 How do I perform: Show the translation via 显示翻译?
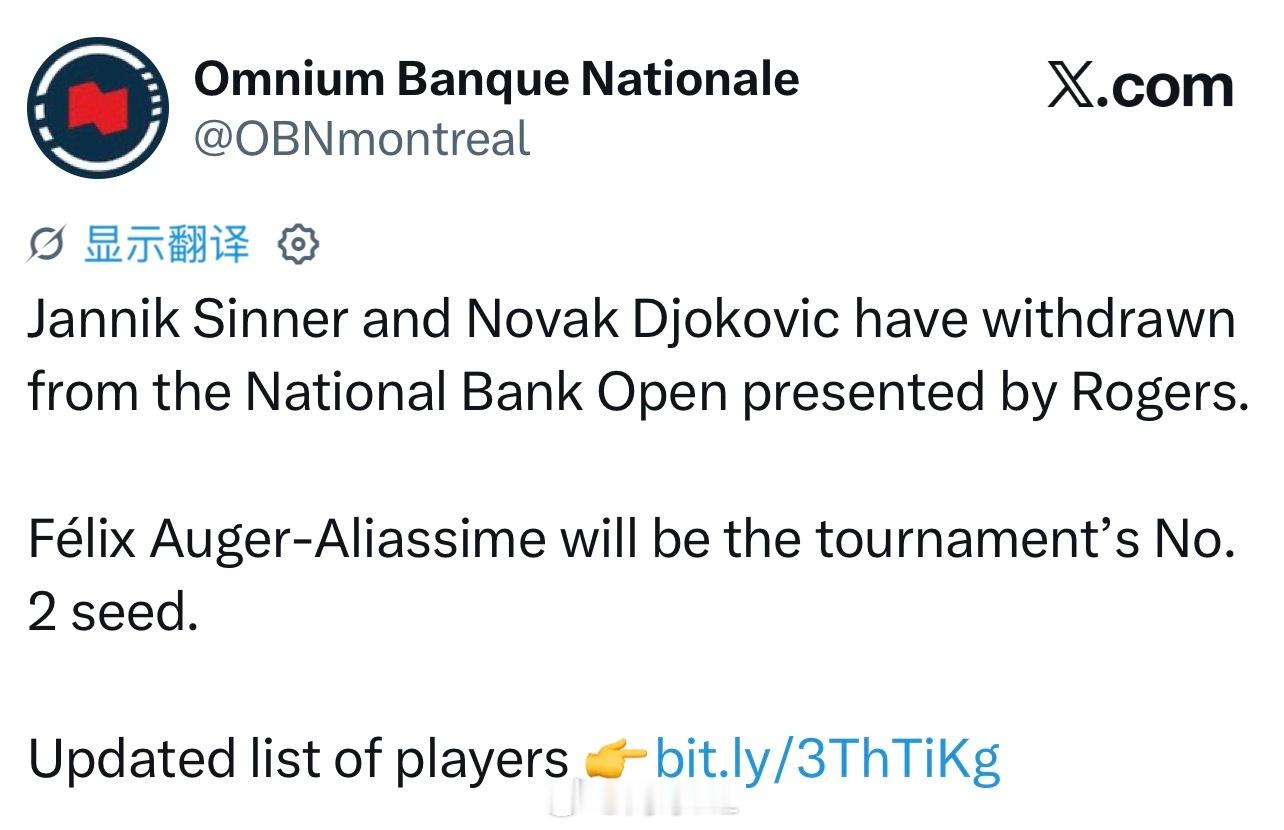(x=166, y=244)
